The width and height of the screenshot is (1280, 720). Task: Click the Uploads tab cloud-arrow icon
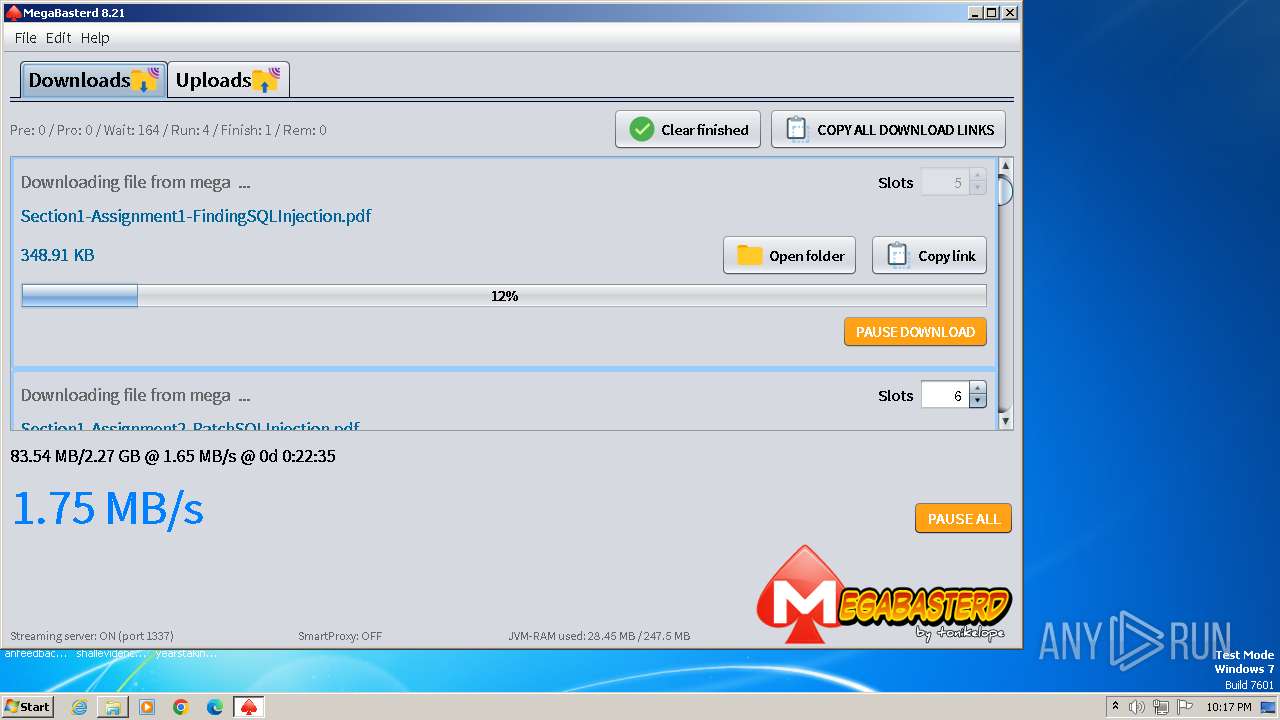coord(266,80)
